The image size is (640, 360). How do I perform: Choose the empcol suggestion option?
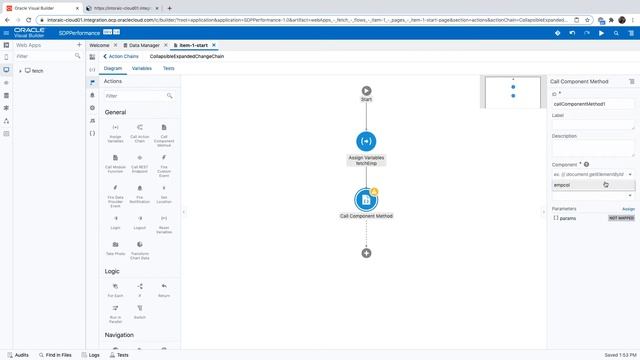click(593, 185)
